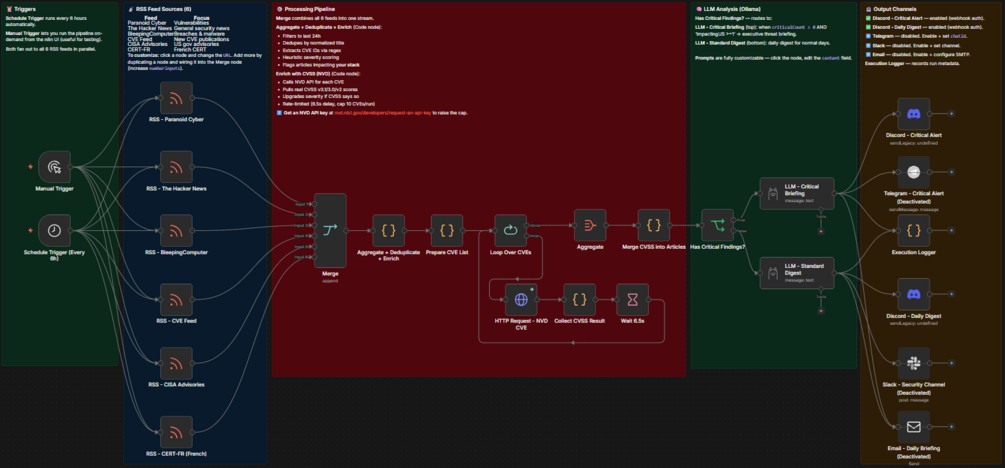The image size is (1005, 468).
Task: Click the 'CISA Advisories' feed table row
Action: click(x=172, y=44)
